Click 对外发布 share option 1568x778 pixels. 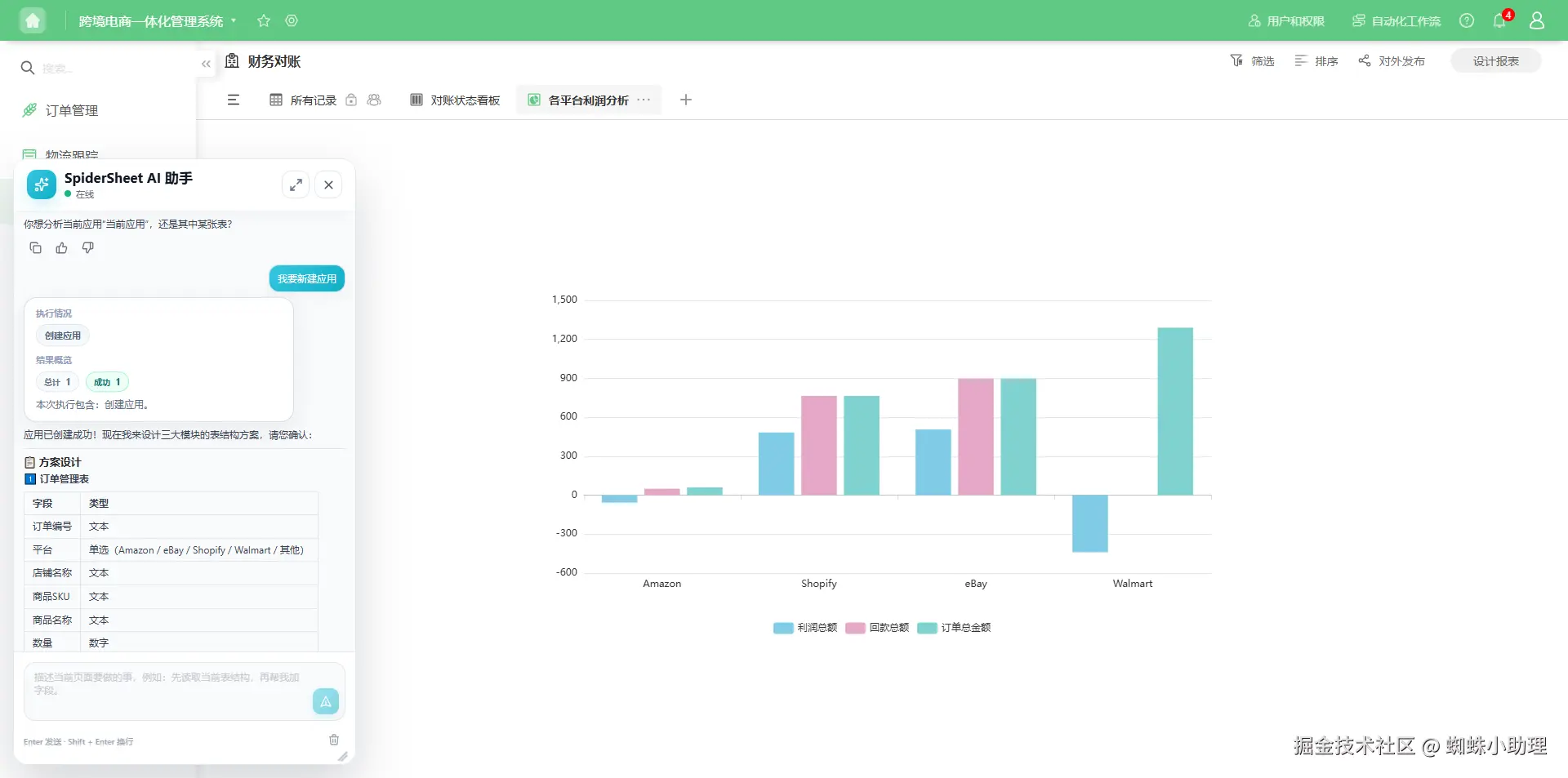coord(1392,61)
